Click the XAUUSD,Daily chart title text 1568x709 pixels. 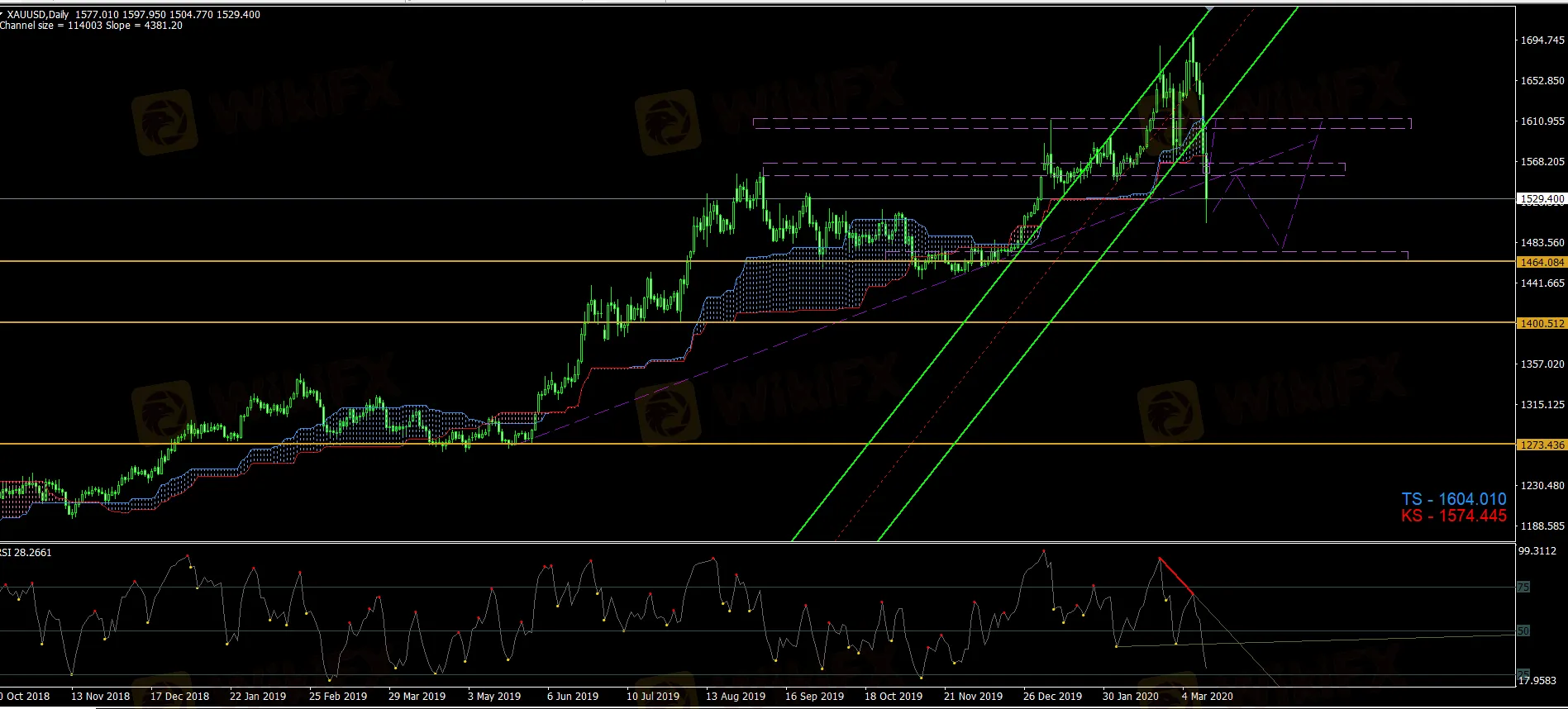pyautogui.click(x=38, y=15)
